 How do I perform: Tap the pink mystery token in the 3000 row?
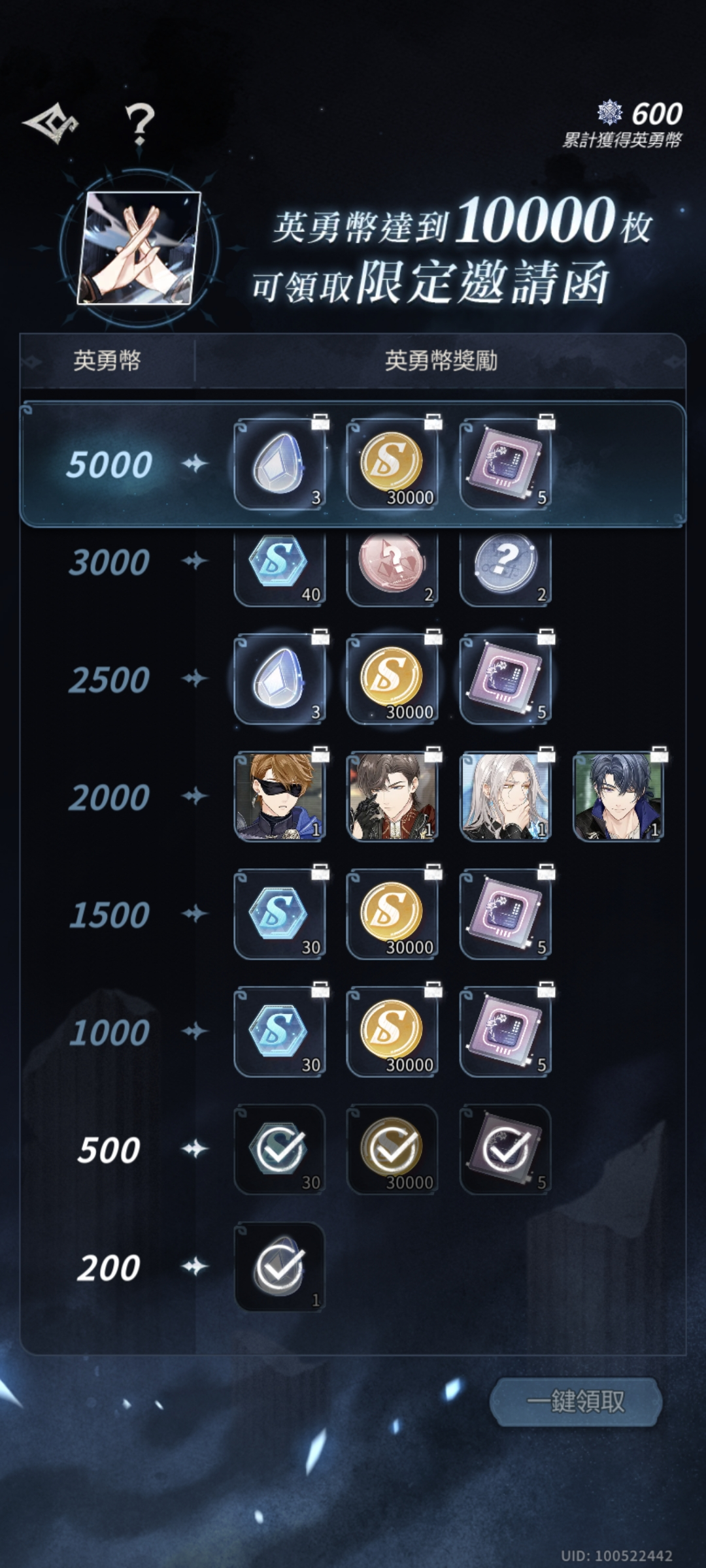(392, 567)
